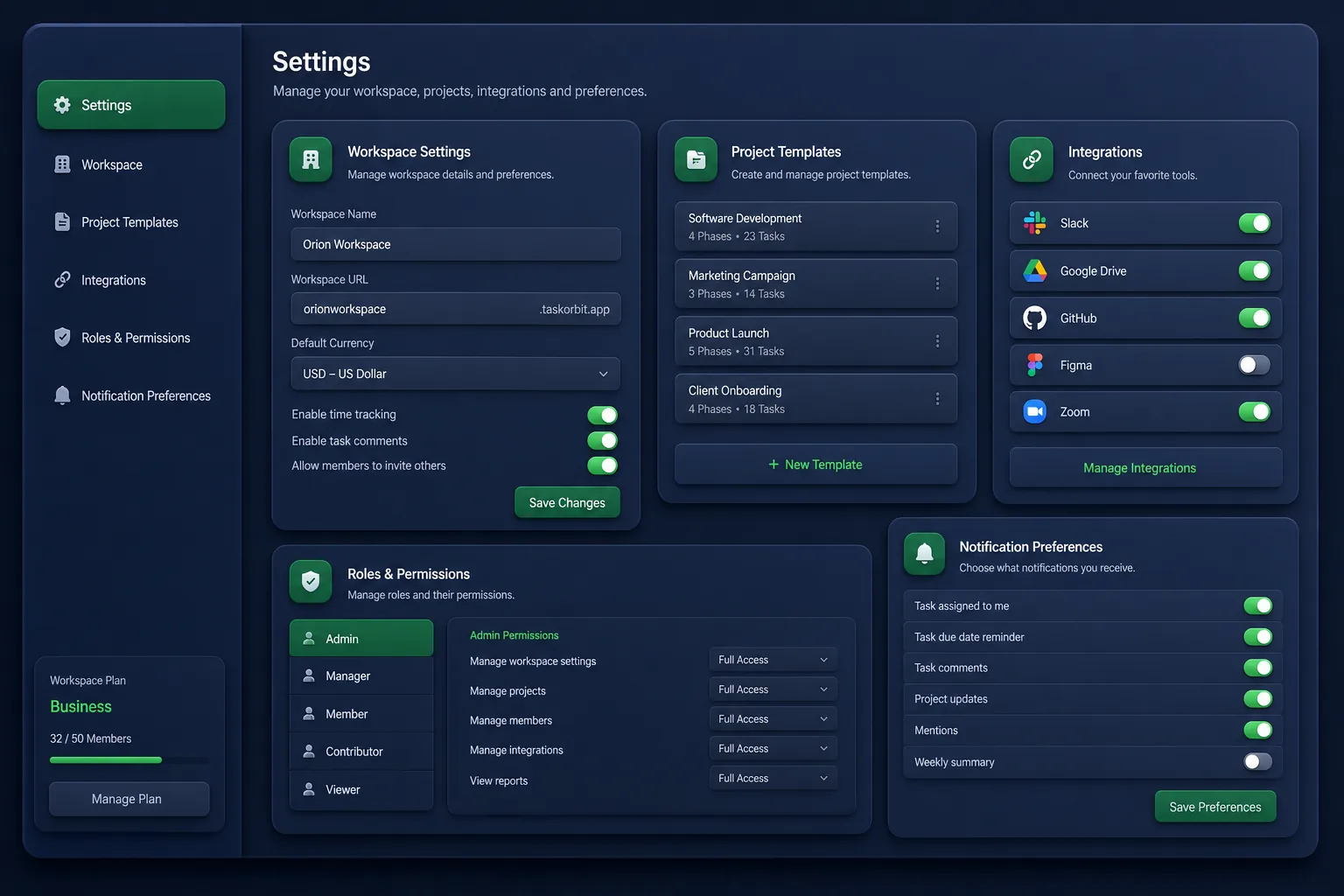Click the Slack logo icon
This screenshot has height=896, width=1344.
pos(1035,223)
